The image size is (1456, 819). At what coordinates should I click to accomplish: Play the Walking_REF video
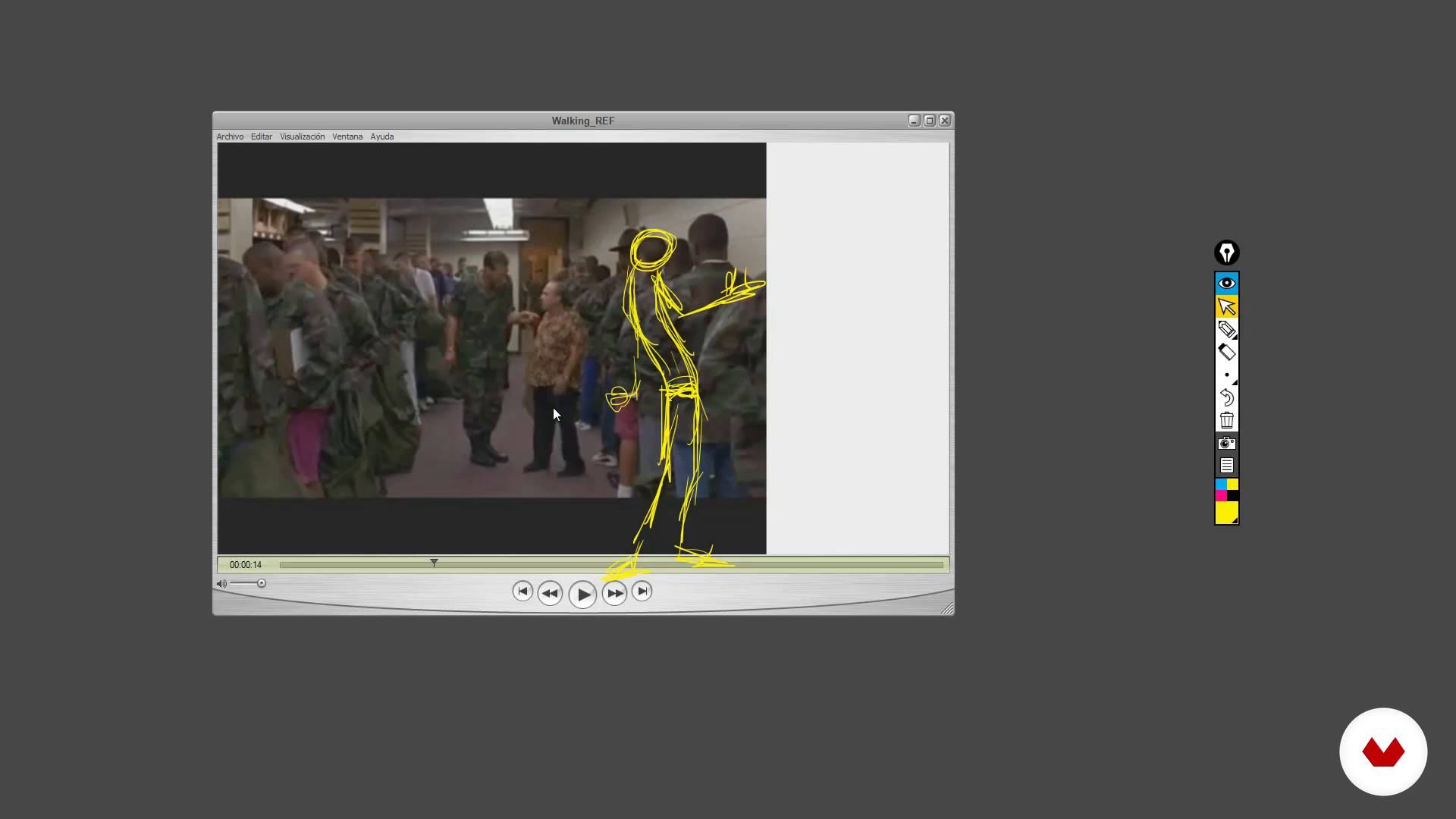[582, 595]
